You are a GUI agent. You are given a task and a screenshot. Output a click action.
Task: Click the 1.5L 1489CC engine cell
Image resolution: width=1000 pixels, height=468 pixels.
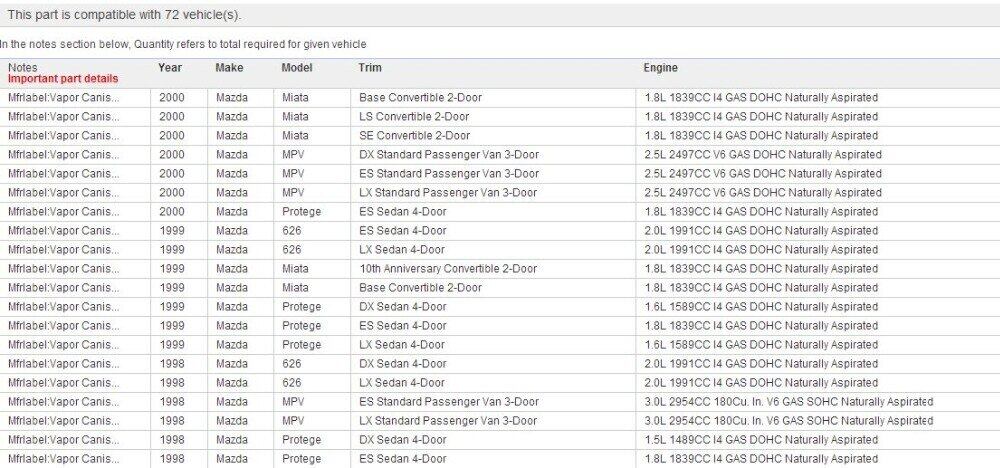[x=761, y=440]
